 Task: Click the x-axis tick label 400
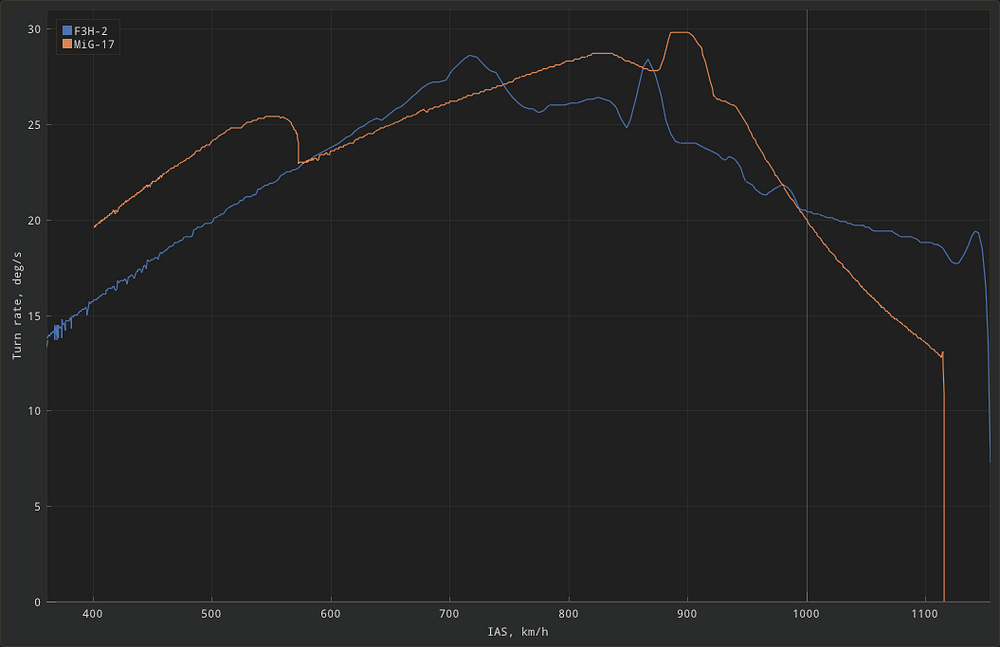click(x=93, y=614)
